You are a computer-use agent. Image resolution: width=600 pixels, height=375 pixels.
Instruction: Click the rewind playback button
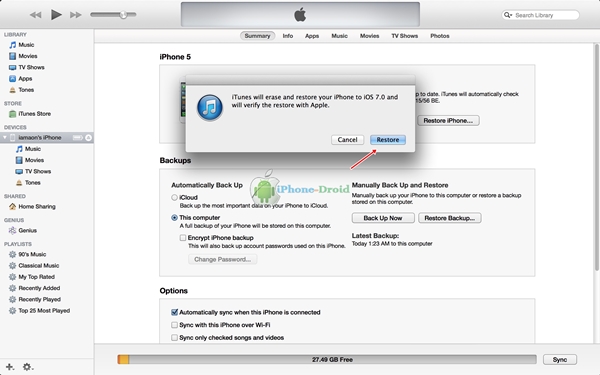pyautogui.click(x=36, y=15)
